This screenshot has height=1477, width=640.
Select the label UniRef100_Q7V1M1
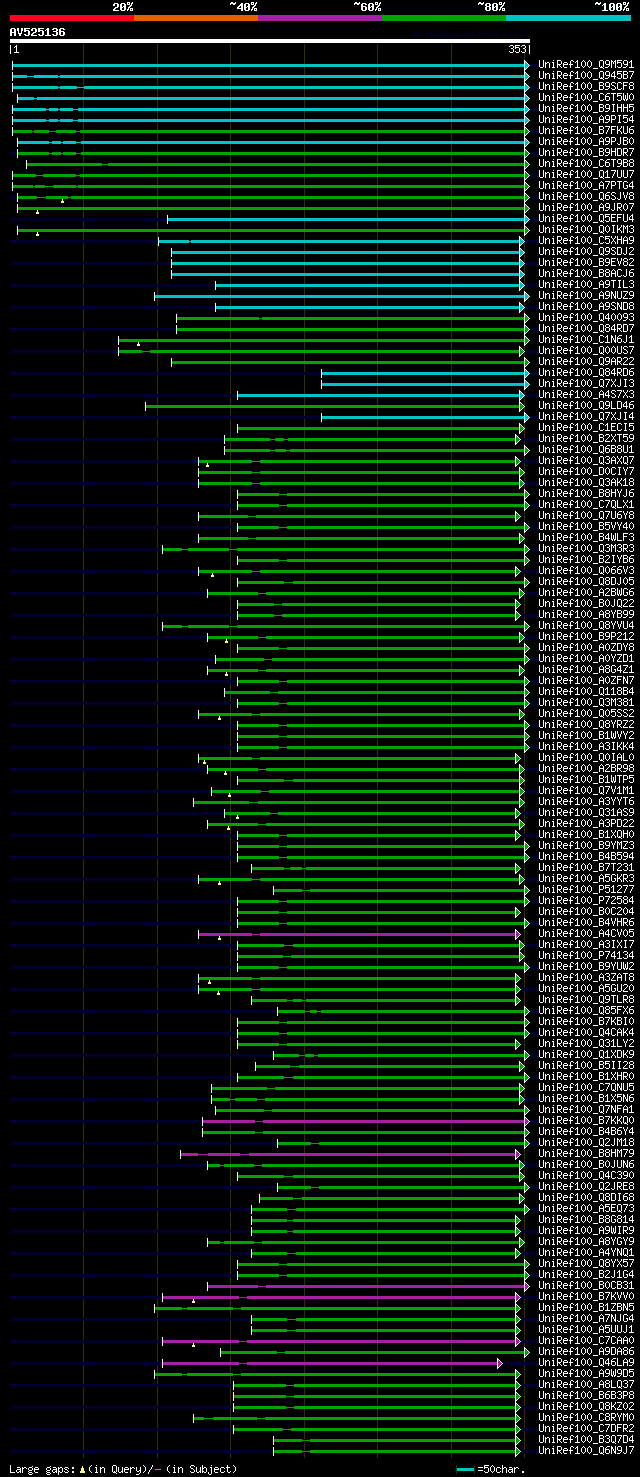(586, 791)
